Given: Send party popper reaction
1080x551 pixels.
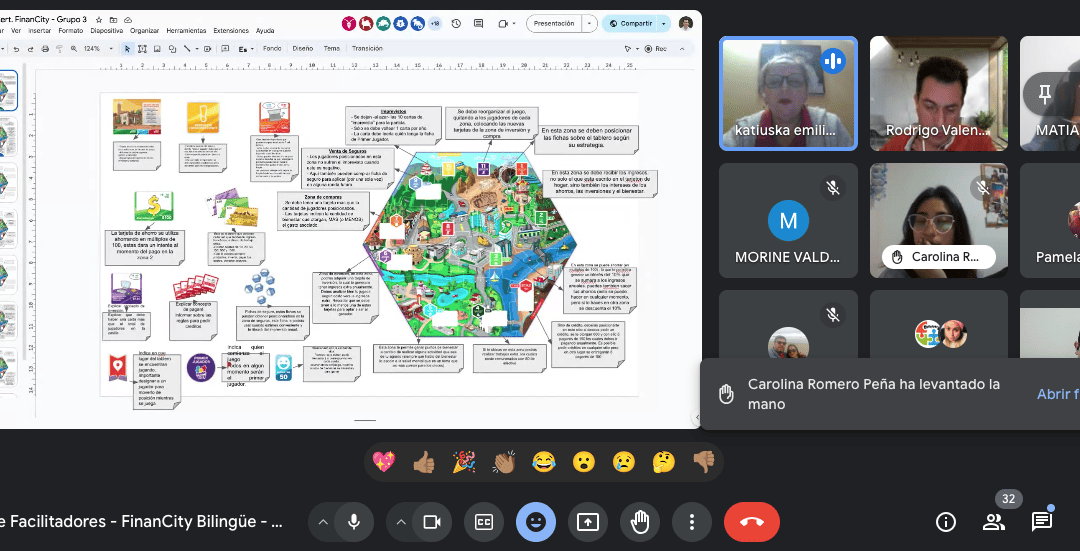Looking at the screenshot, I should (464, 462).
